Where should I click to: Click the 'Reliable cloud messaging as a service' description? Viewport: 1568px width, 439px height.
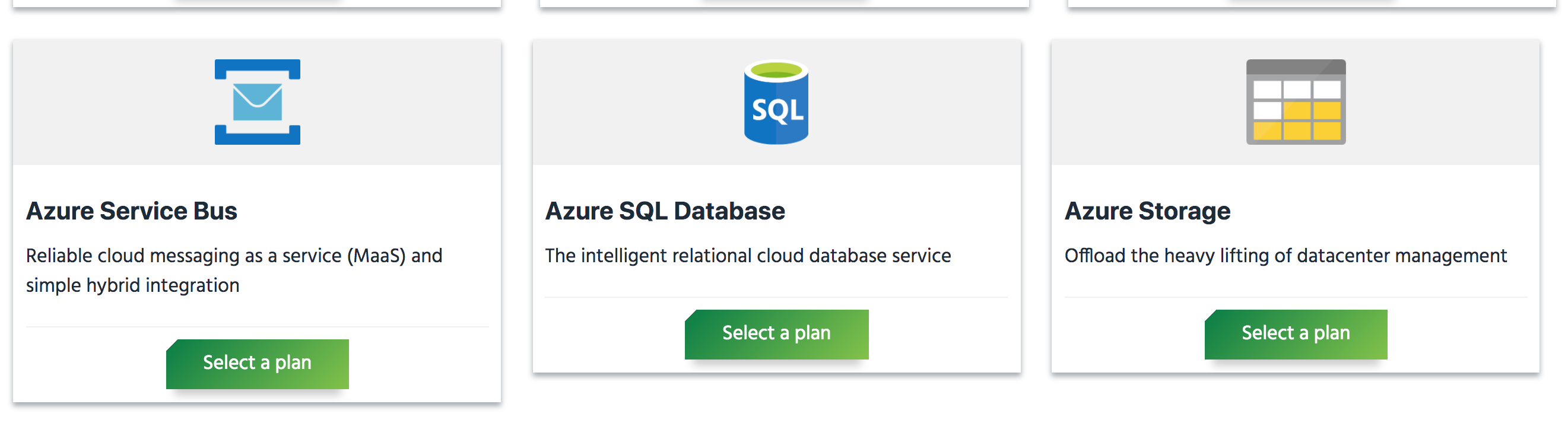[234, 270]
